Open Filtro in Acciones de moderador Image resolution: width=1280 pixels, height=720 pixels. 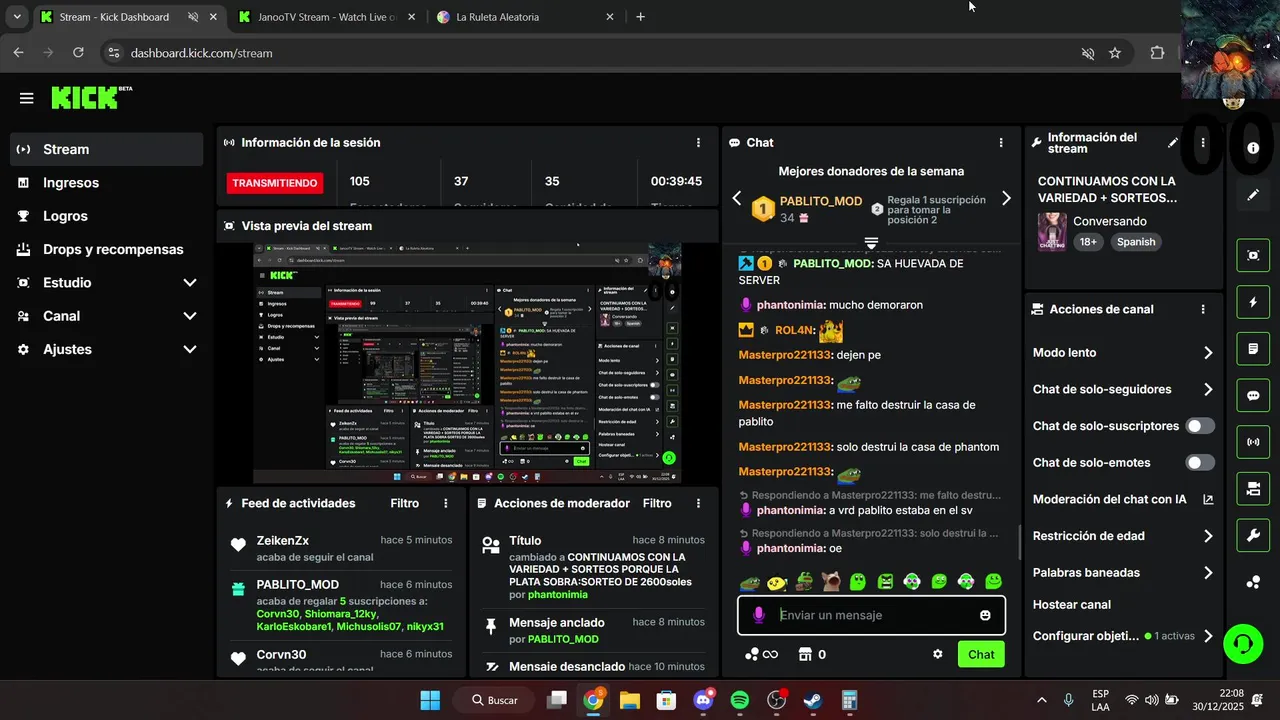657,504
